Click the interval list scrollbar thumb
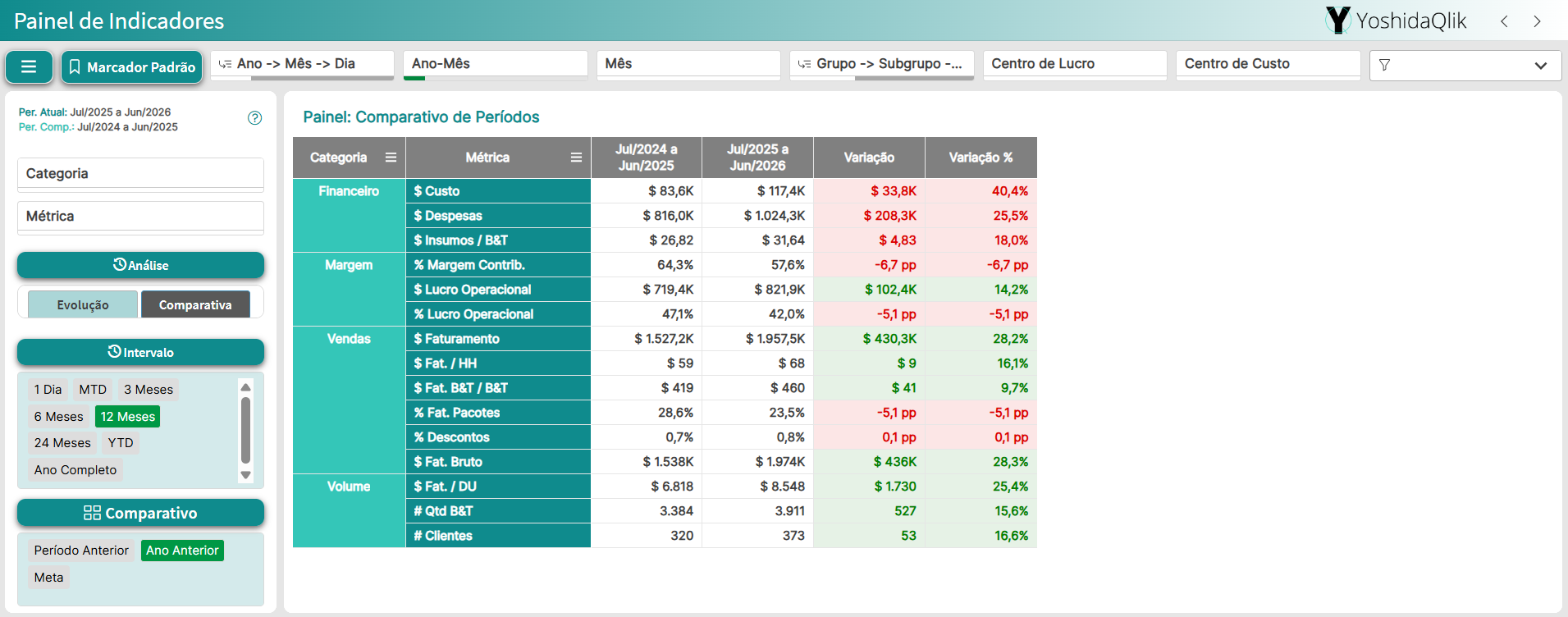This screenshot has width=1568, height=617. pos(245,431)
